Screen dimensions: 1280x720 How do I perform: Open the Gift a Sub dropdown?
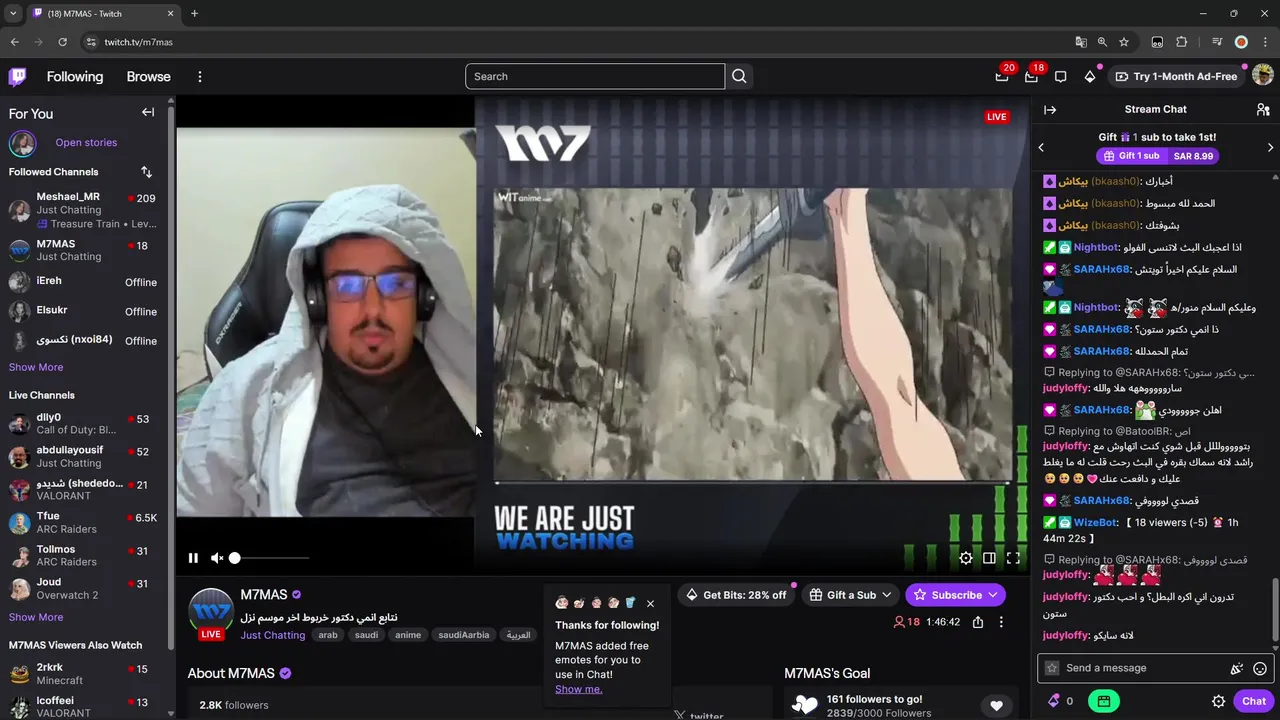pyautogui.click(x=851, y=595)
